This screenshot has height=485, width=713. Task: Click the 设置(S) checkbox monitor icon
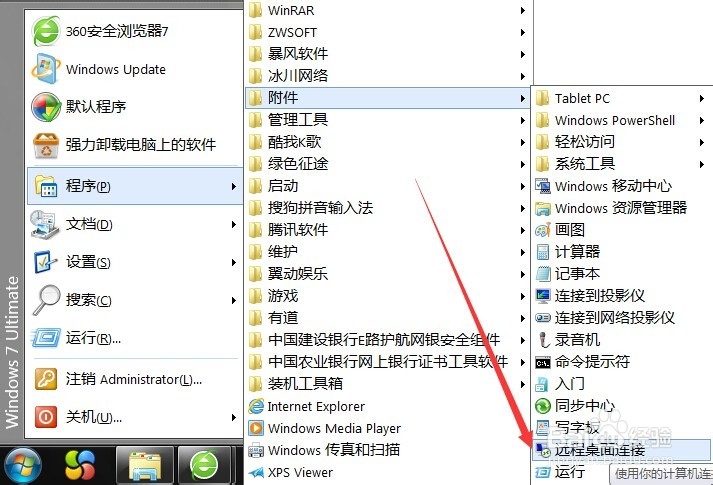pos(45,262)
